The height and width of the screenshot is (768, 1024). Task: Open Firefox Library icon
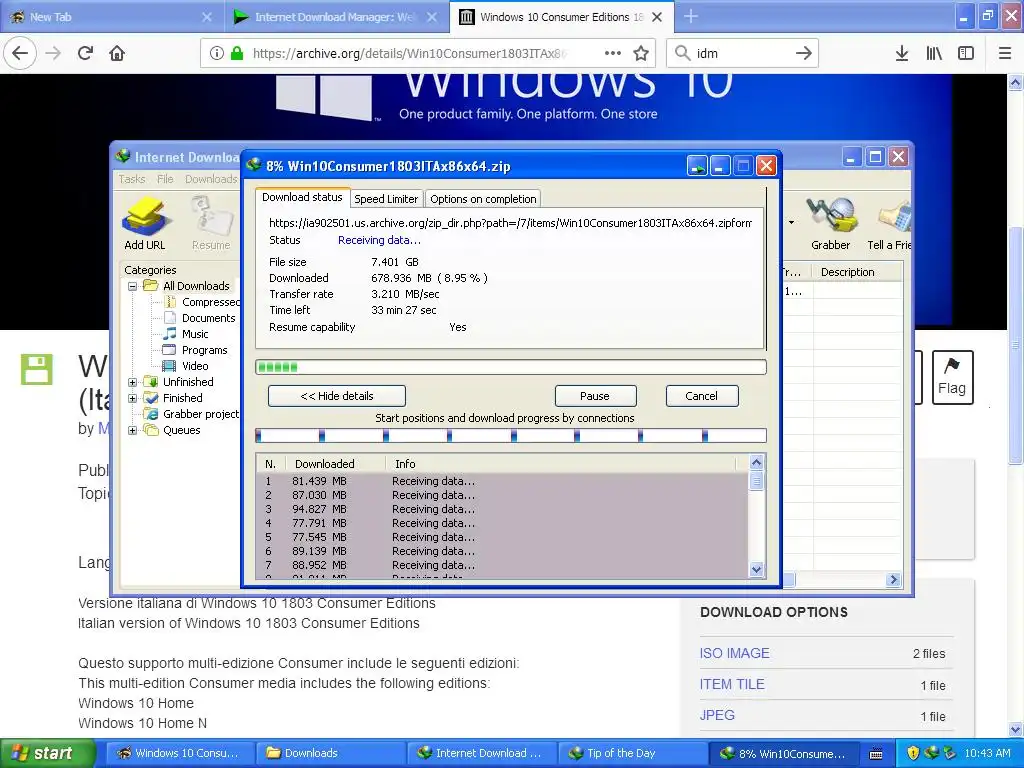tap(934, 53)
